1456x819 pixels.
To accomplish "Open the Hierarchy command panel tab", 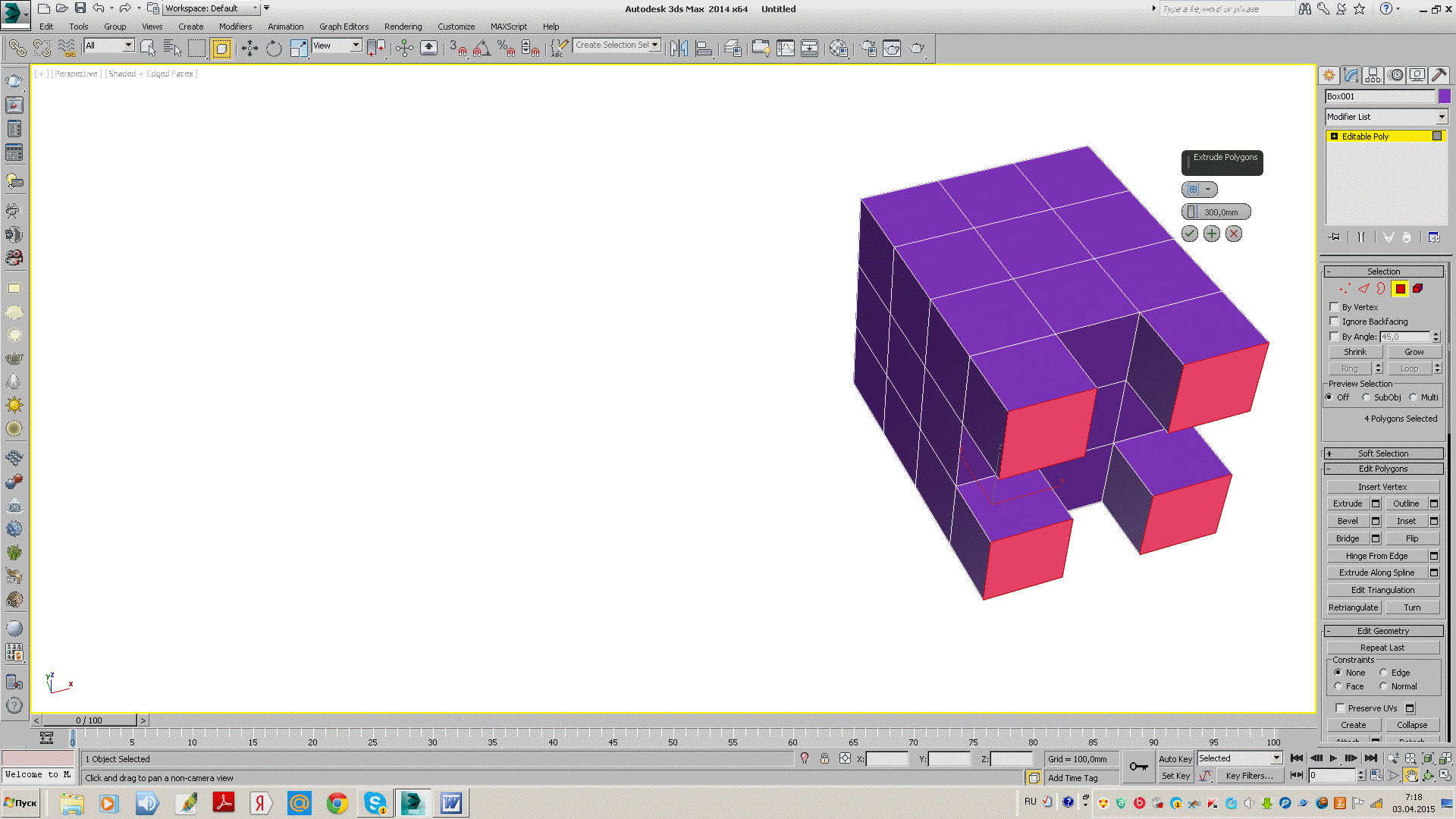I will 1373,75.
